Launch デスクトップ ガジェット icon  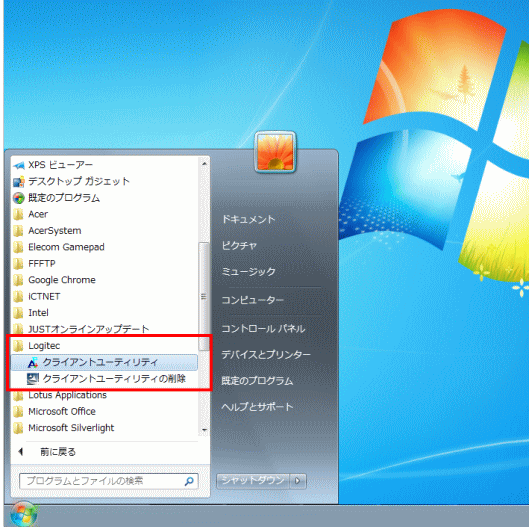(19, 182)
